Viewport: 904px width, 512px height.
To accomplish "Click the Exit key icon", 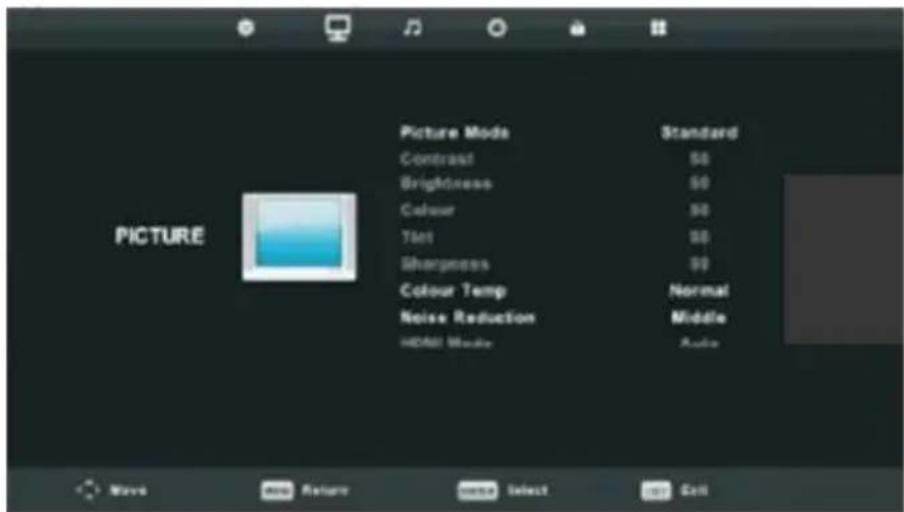I will [x=657, y=491].
